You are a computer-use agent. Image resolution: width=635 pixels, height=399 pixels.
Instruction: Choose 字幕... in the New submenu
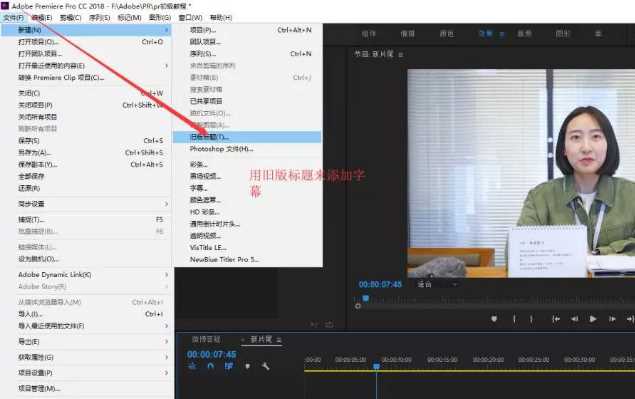248,188
